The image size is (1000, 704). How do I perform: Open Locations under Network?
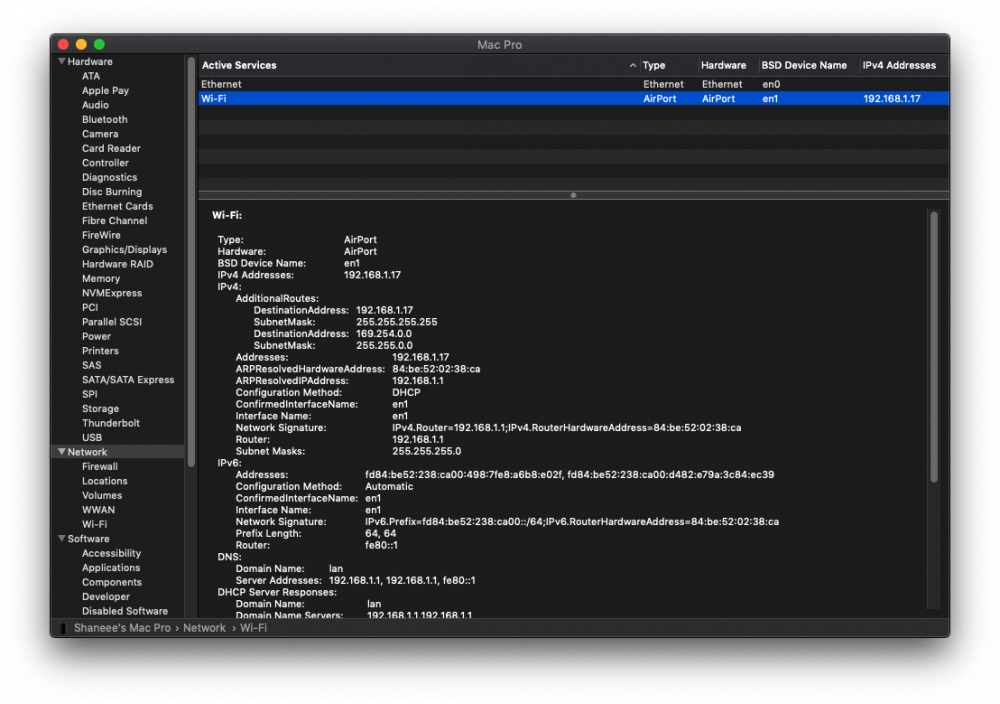click(105, 481)
